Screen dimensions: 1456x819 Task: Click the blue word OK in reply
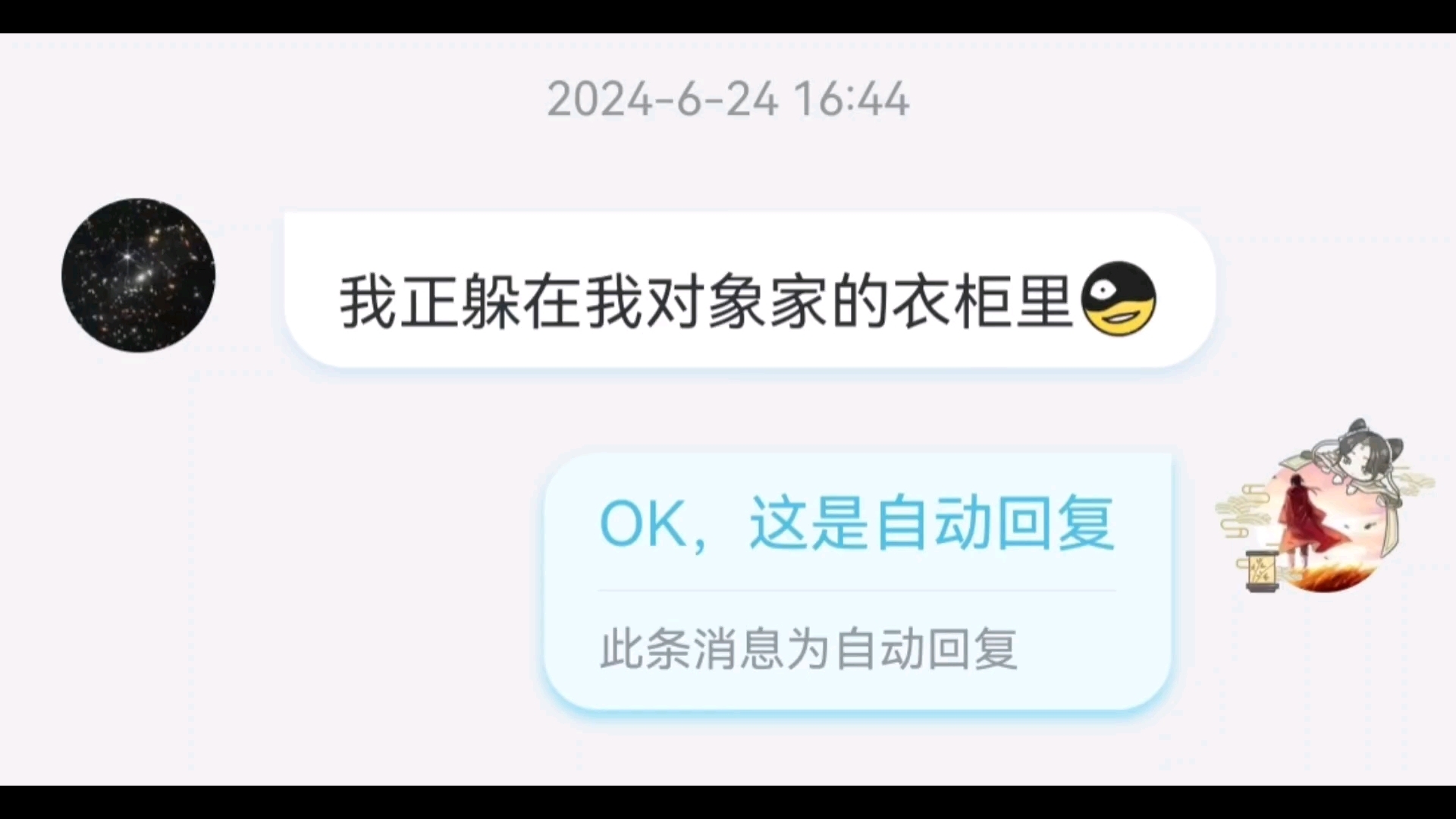tap(642, 524)
